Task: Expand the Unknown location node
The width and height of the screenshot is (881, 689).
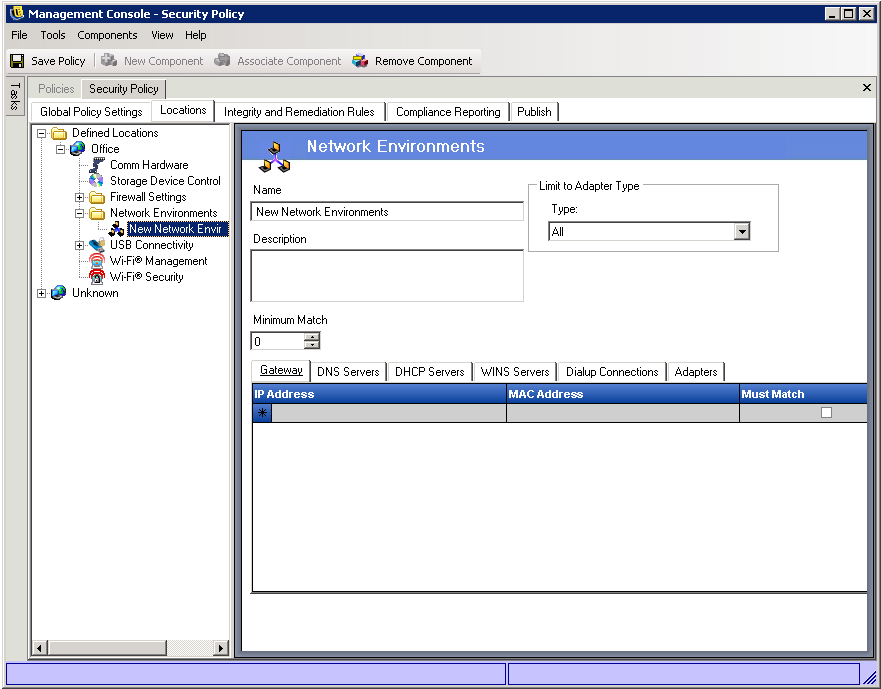Action: pyautogui.click(x=42, y=293)
